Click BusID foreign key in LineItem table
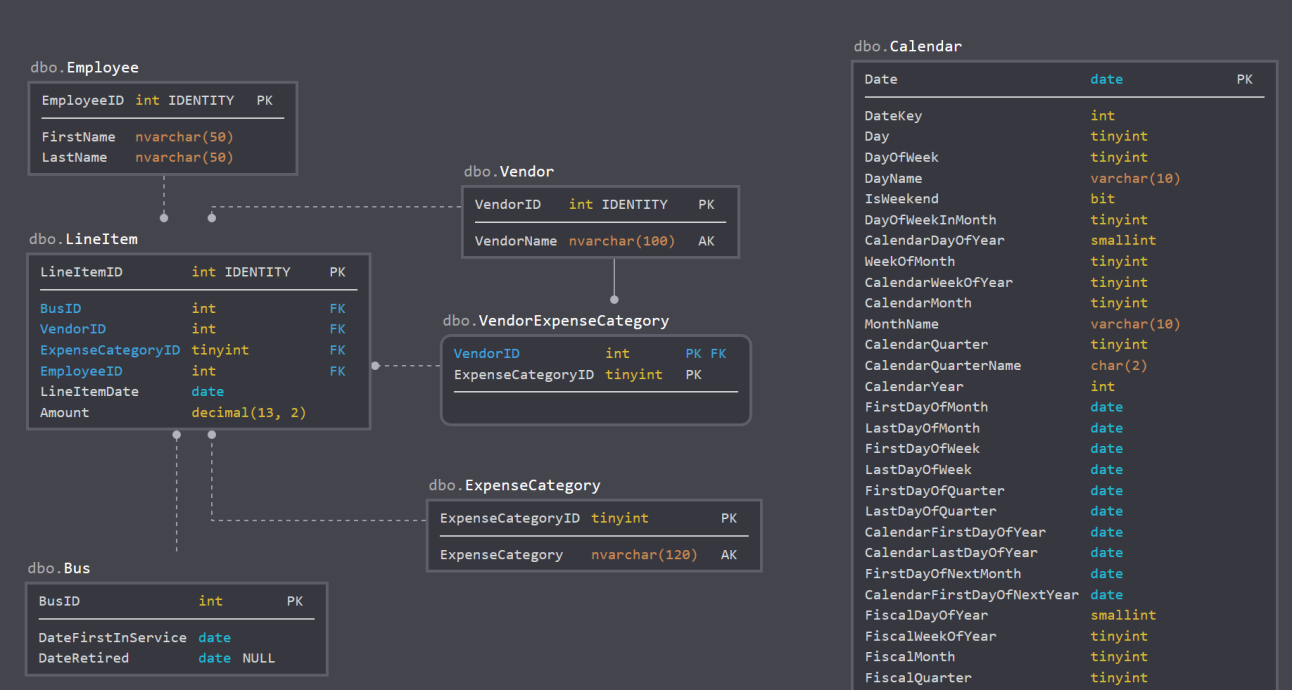The image size is (1292, 690). click(60, 308)
